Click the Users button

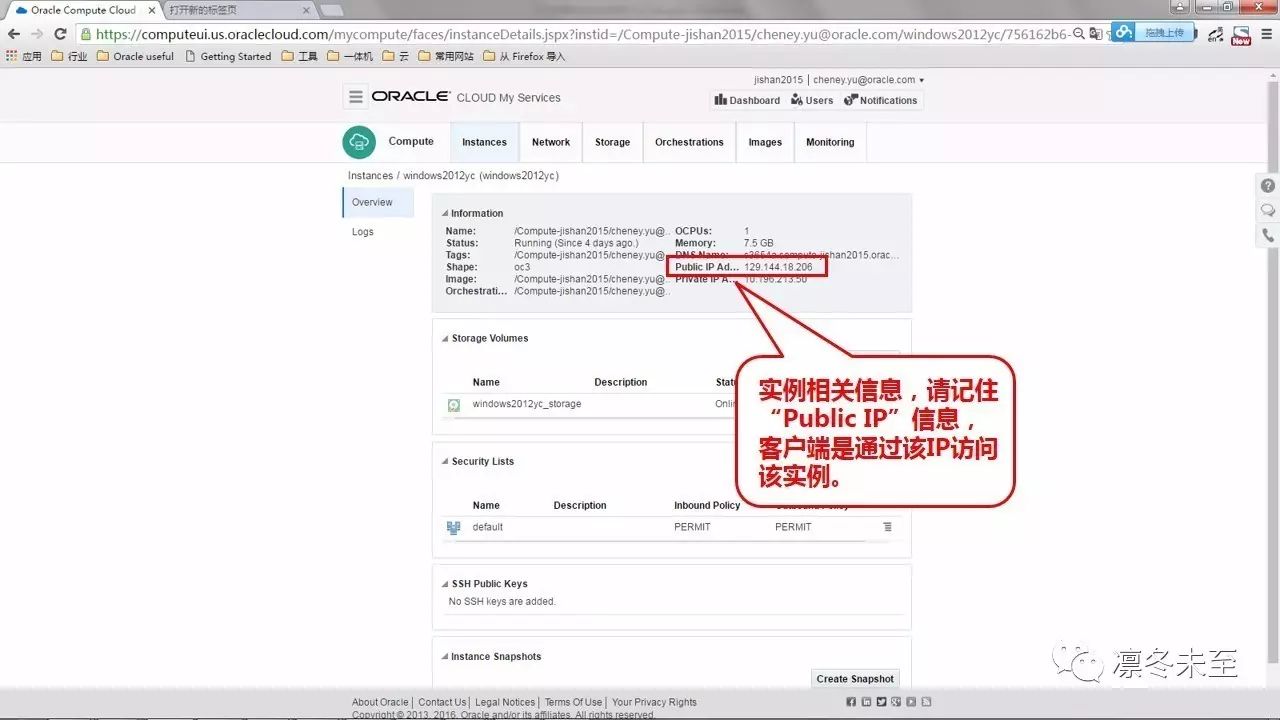812,100
